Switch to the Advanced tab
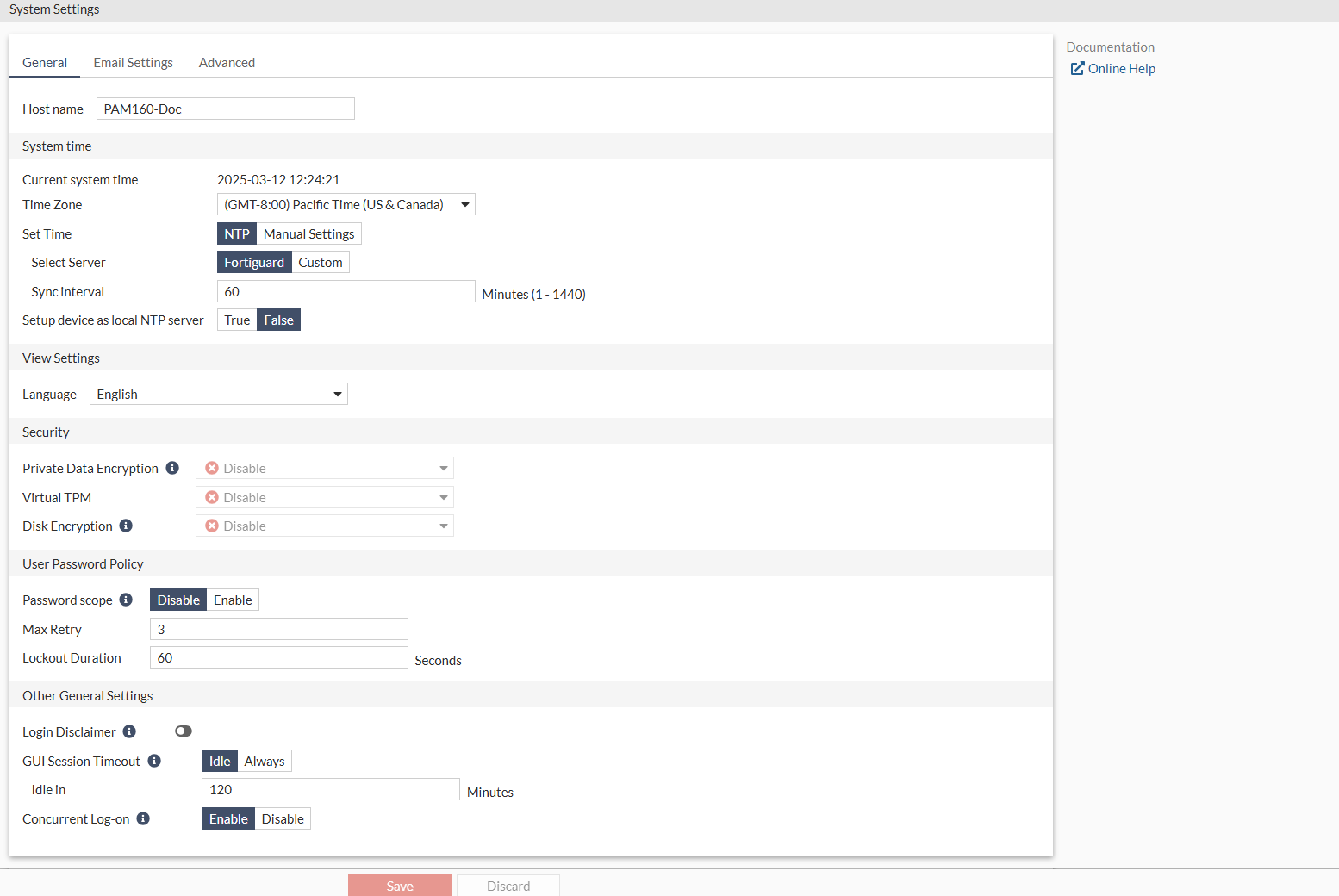This screenshot has width=1339, height=896. click(x=227, y=63)
